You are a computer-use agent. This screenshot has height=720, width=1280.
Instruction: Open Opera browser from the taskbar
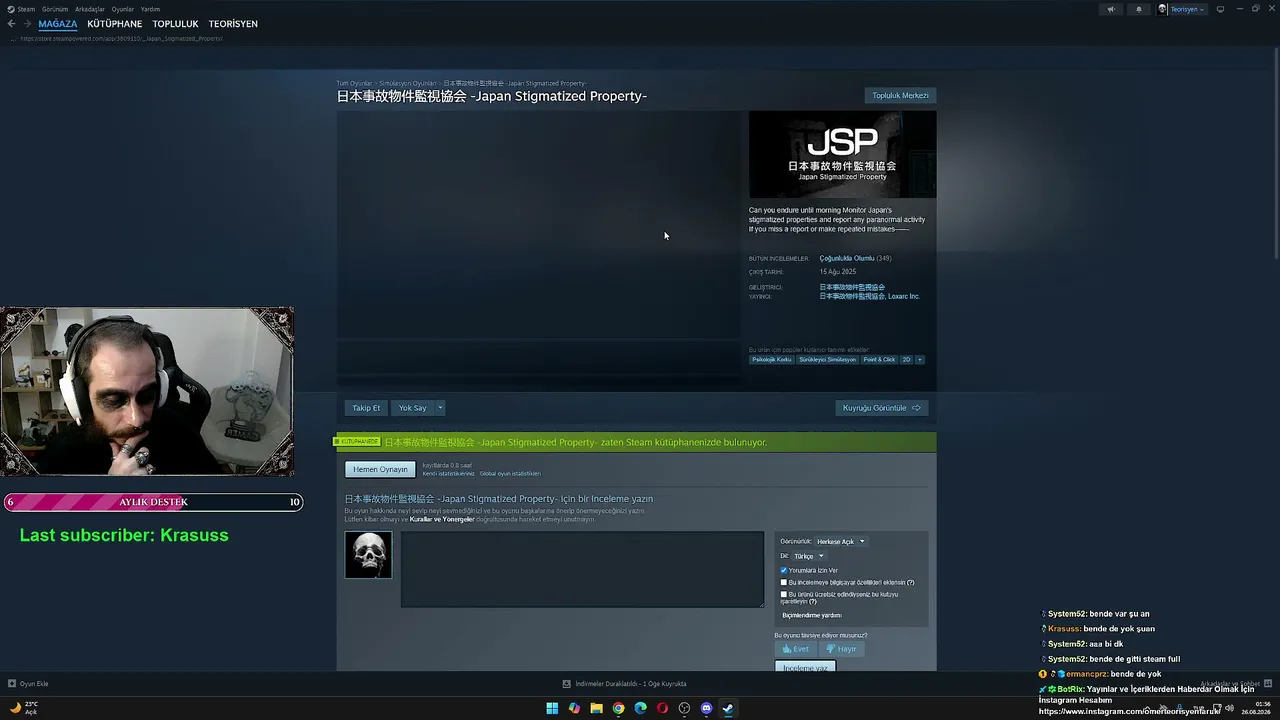pyautogui.click(x=662, y=709)
